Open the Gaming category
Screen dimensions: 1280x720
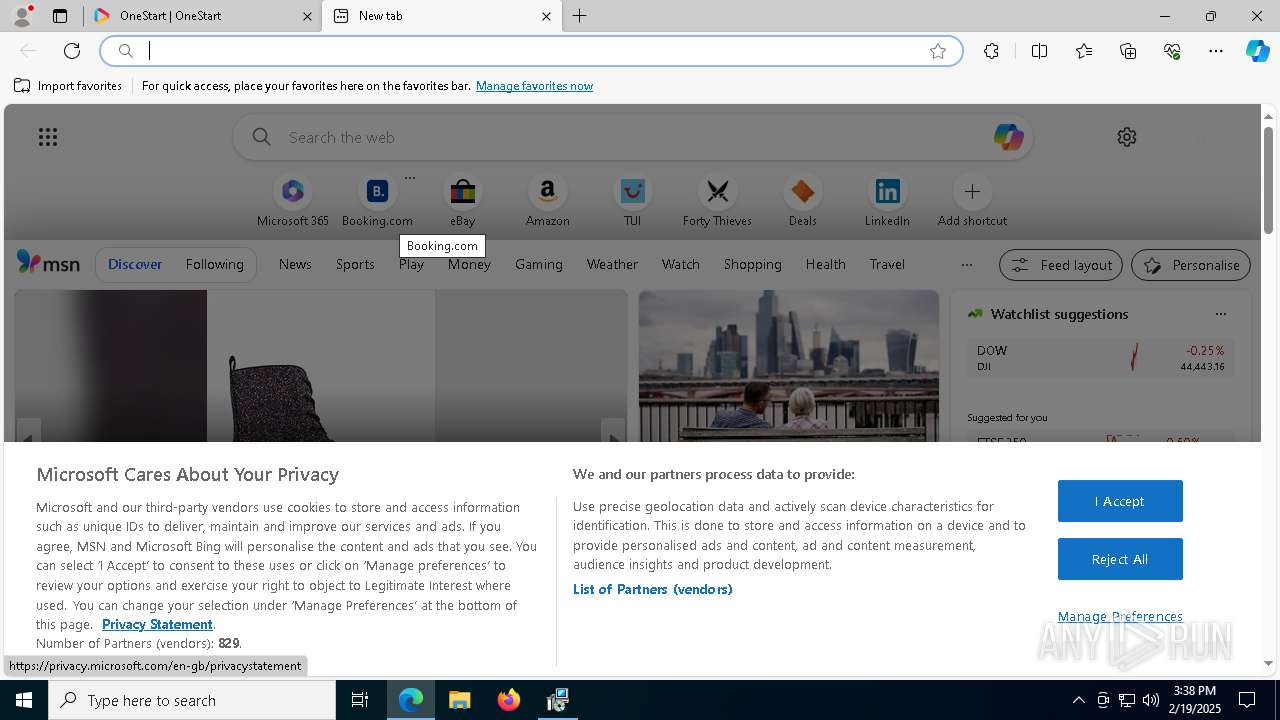538,264
